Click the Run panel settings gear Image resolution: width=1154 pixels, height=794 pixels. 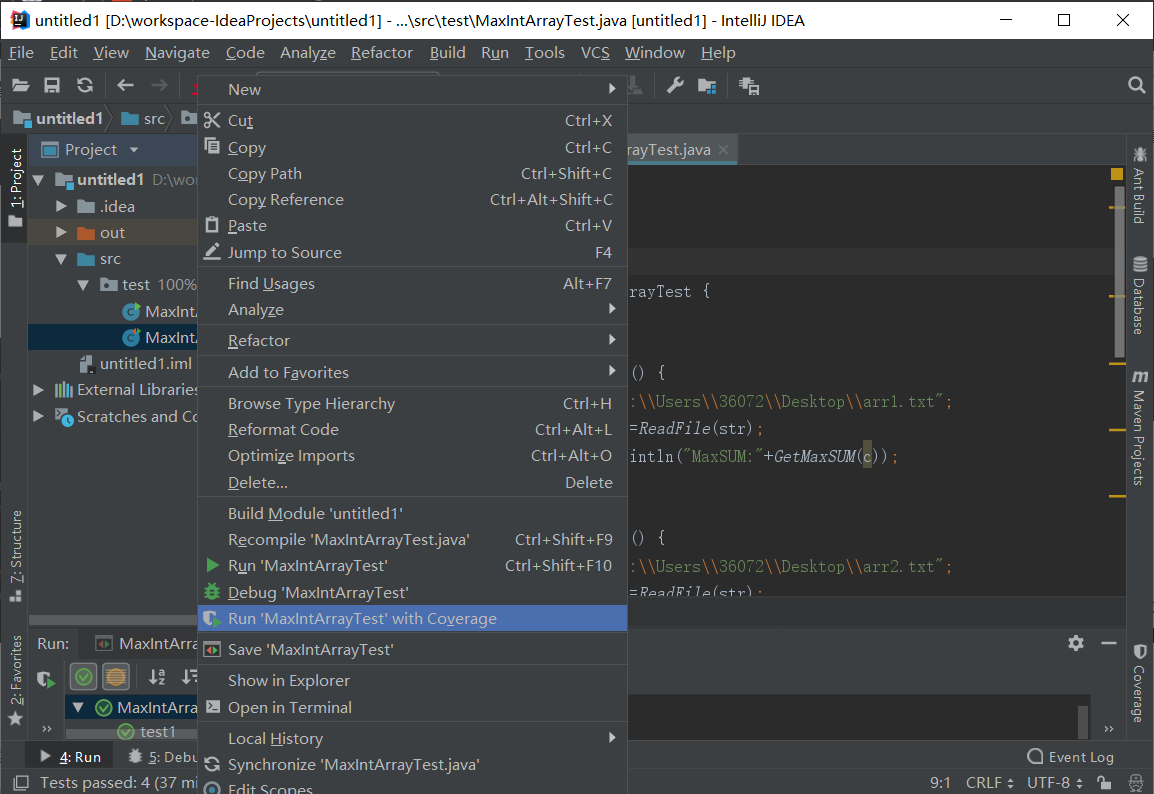[1075, 643]
